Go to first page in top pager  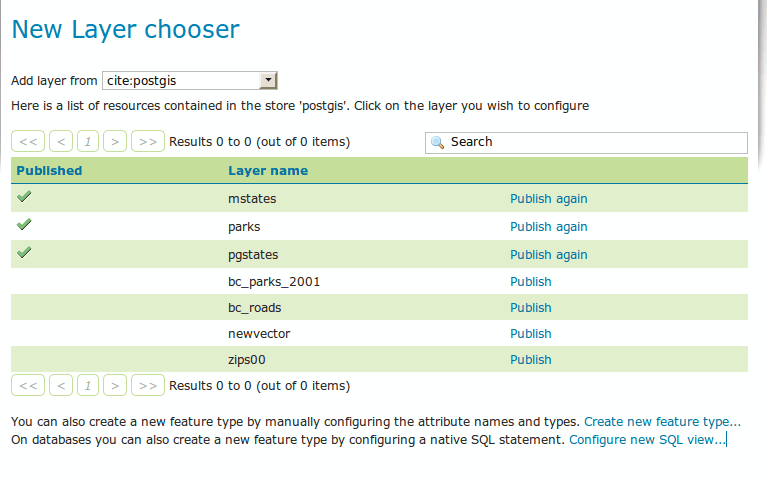point(30,142)
